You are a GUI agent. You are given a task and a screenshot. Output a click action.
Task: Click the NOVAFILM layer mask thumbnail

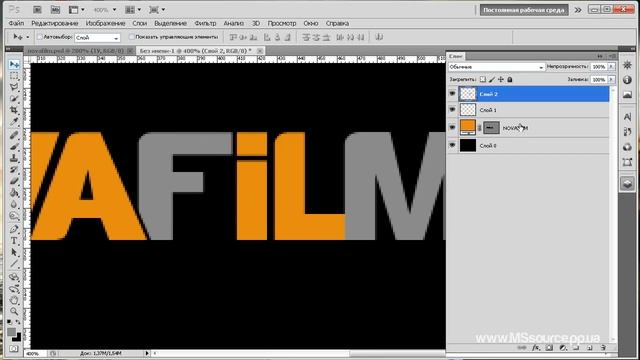pos(491,128)
